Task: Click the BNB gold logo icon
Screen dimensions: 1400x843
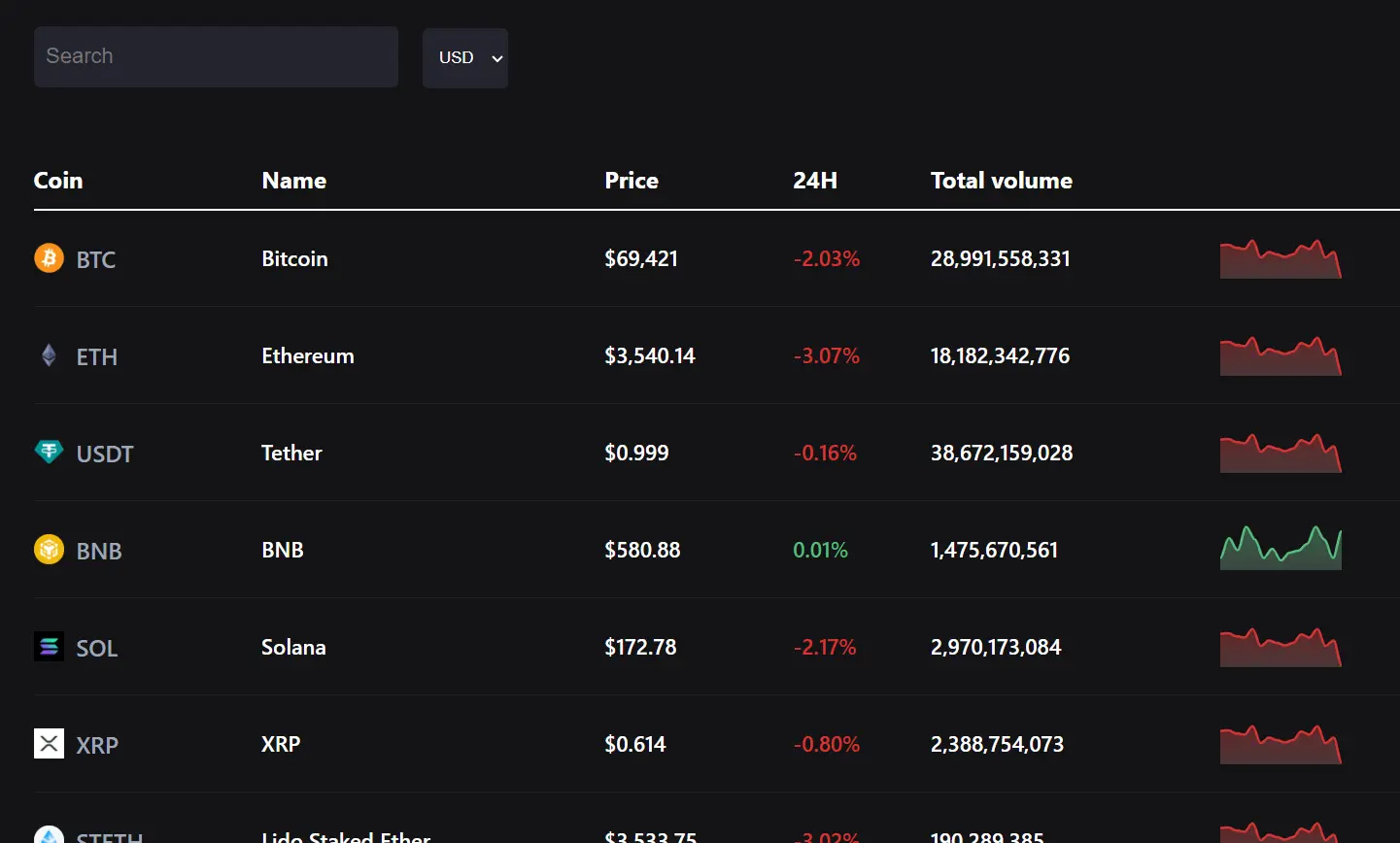Action: pyautogui.click(x=48, y=549)
